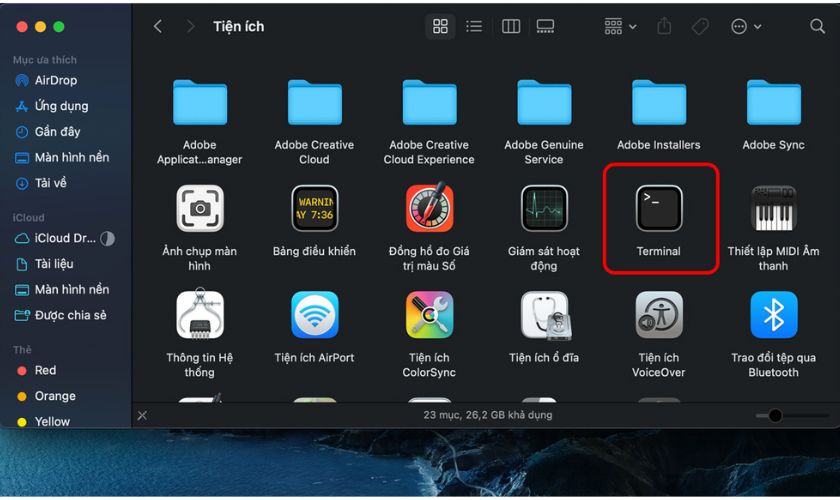Launch Tiện ích AirPort

314,315
